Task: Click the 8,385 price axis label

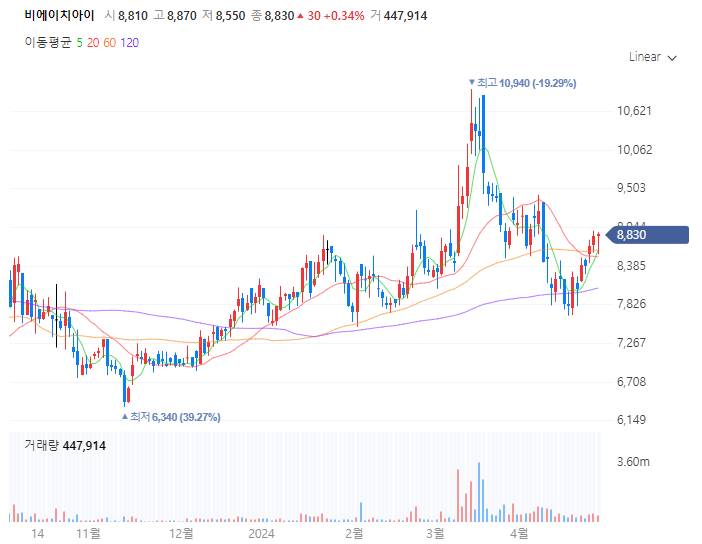Action: 632,266
